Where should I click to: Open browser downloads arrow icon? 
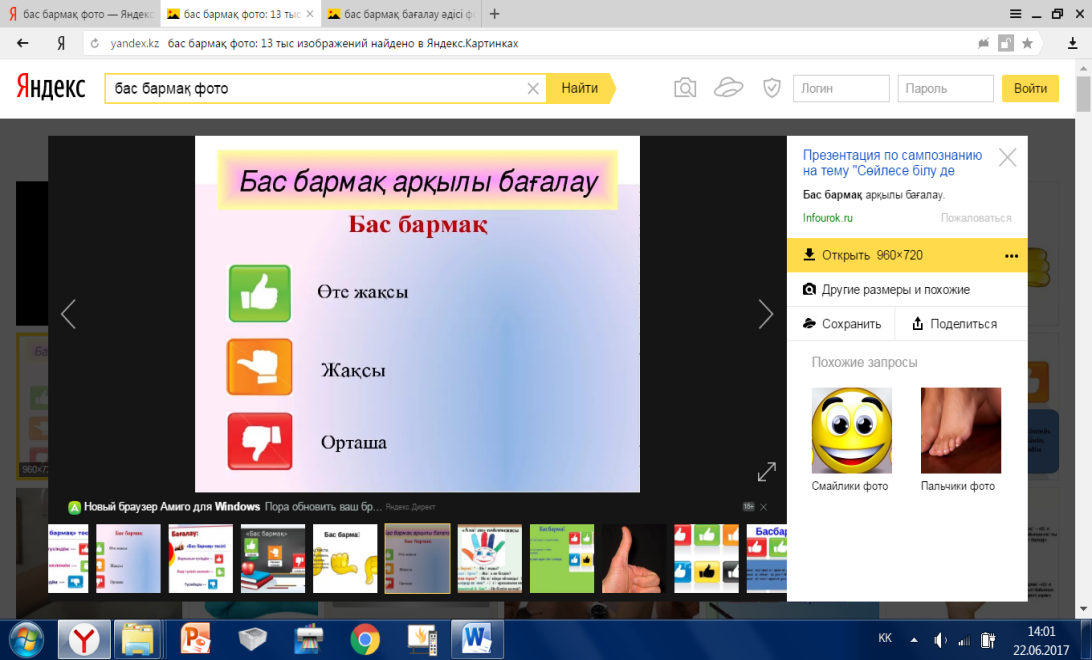(1072, 43)
